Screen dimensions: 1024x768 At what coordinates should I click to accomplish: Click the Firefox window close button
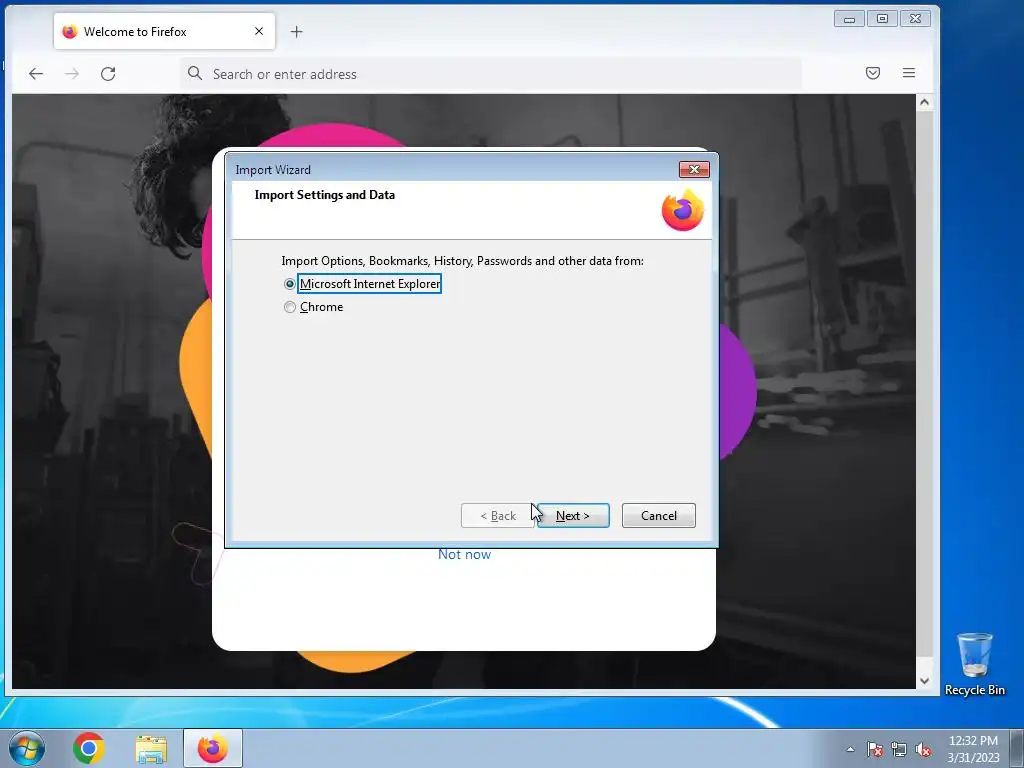pos(916,19)
